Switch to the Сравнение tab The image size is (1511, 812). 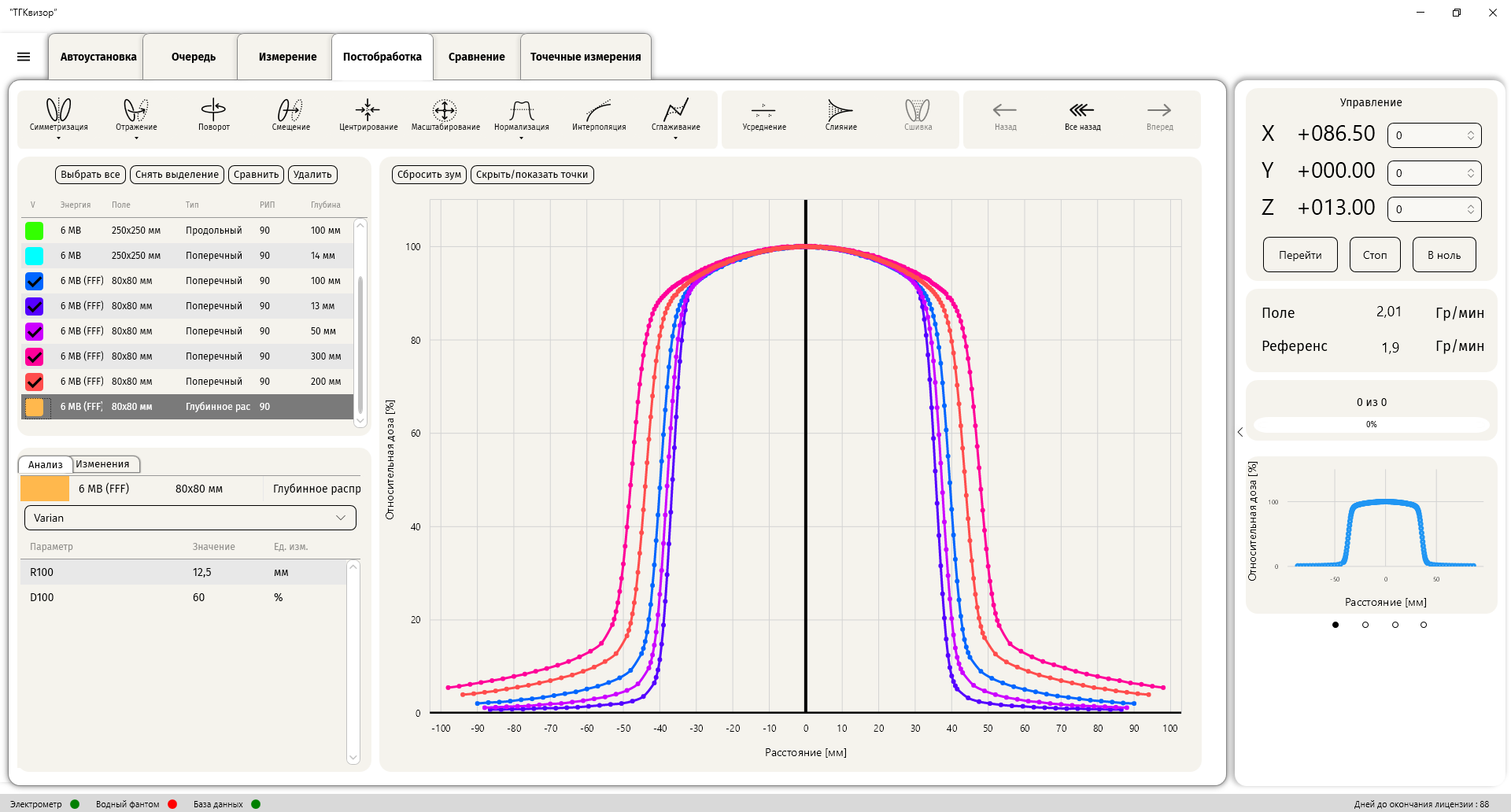pos(476,57)
